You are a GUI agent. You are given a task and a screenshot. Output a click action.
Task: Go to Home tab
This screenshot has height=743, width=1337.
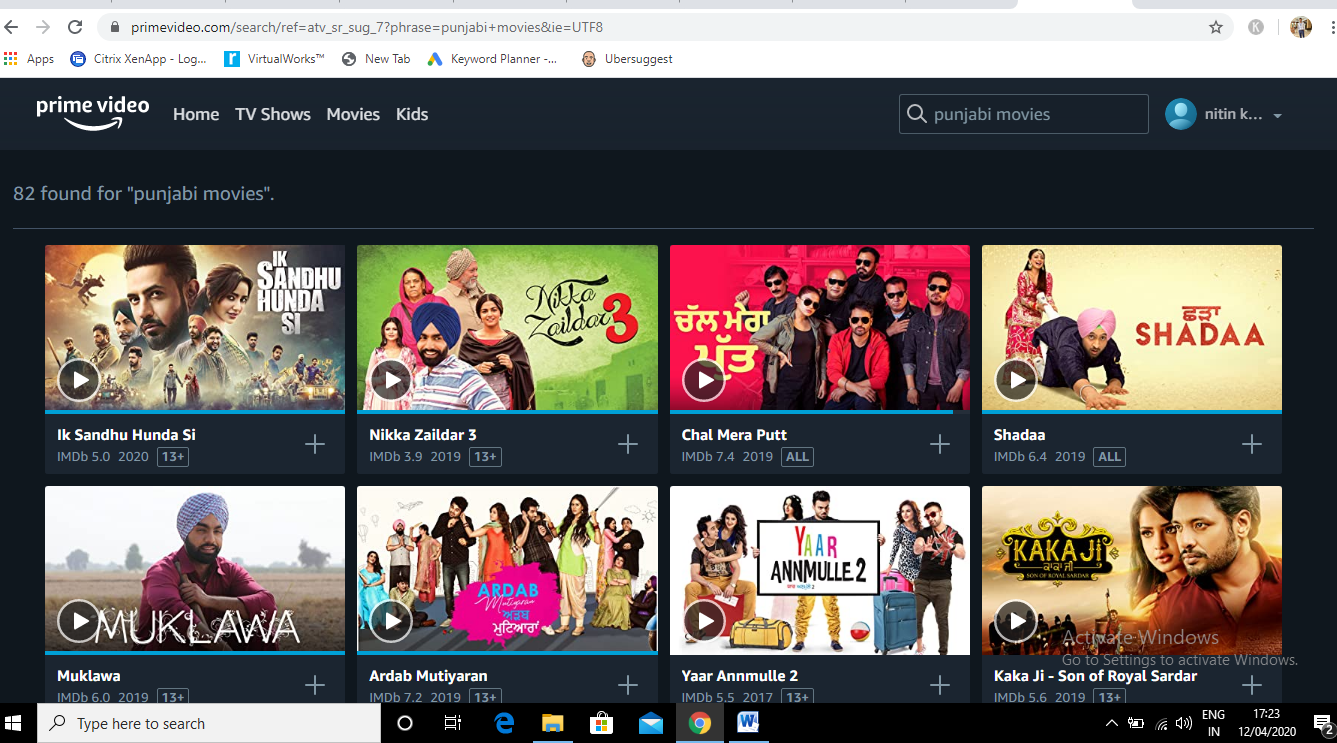point(196,114)
